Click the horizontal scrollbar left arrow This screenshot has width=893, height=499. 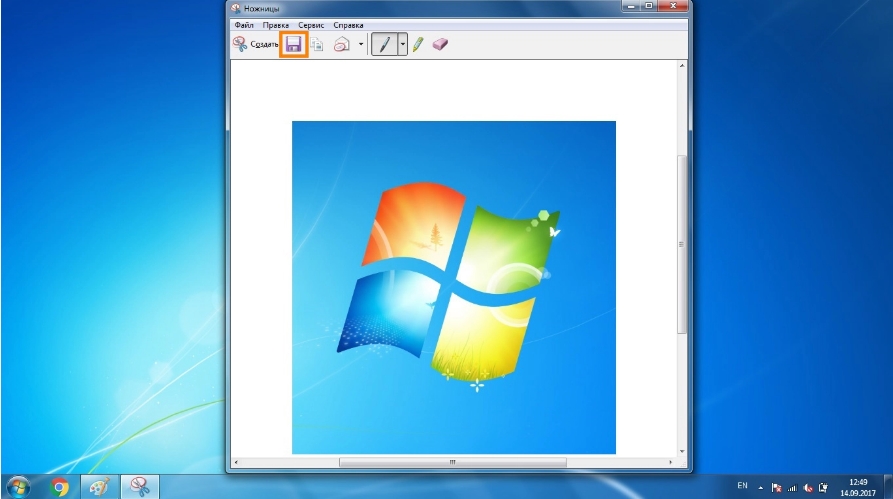(236, 462)
